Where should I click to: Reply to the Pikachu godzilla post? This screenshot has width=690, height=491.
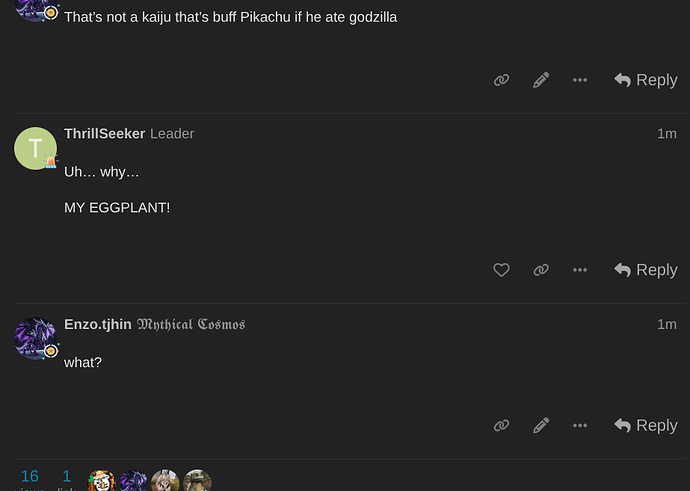tap(646, 80)
